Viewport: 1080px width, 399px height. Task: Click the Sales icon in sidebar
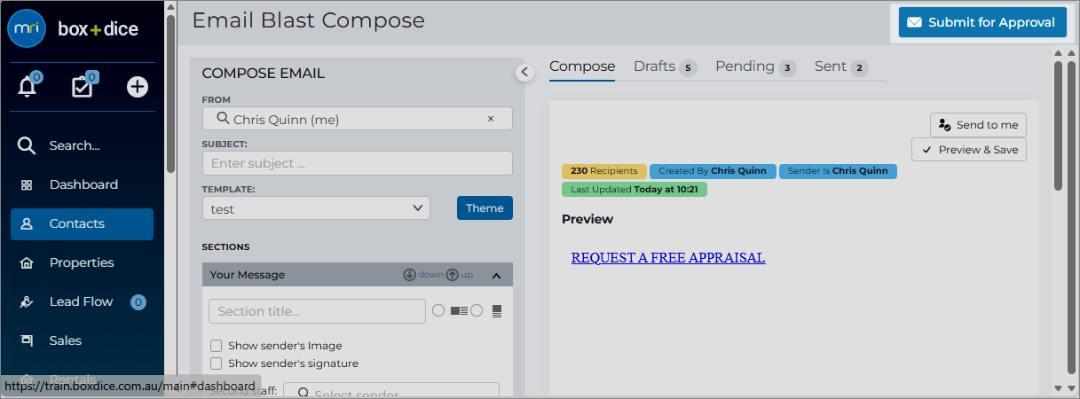point(26,341)
